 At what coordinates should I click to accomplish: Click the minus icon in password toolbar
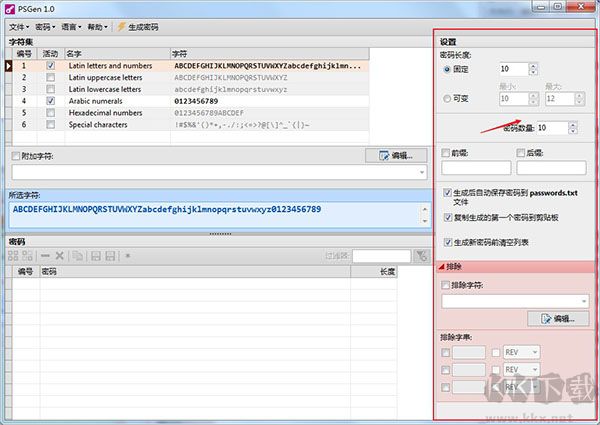coord(46,256)
